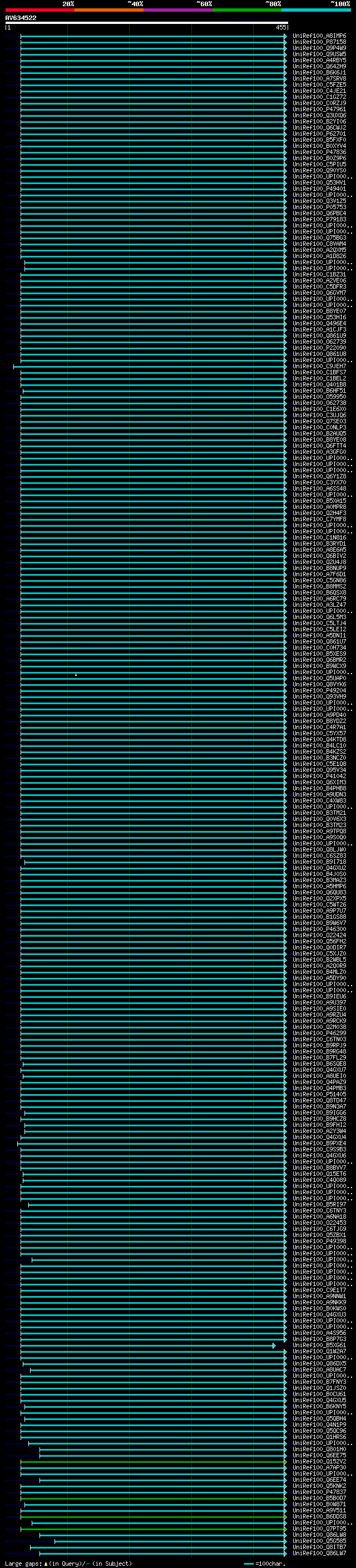Click the cyan ~100% identity legend bar
This screenshot has height=1568, width=356.
316,10
